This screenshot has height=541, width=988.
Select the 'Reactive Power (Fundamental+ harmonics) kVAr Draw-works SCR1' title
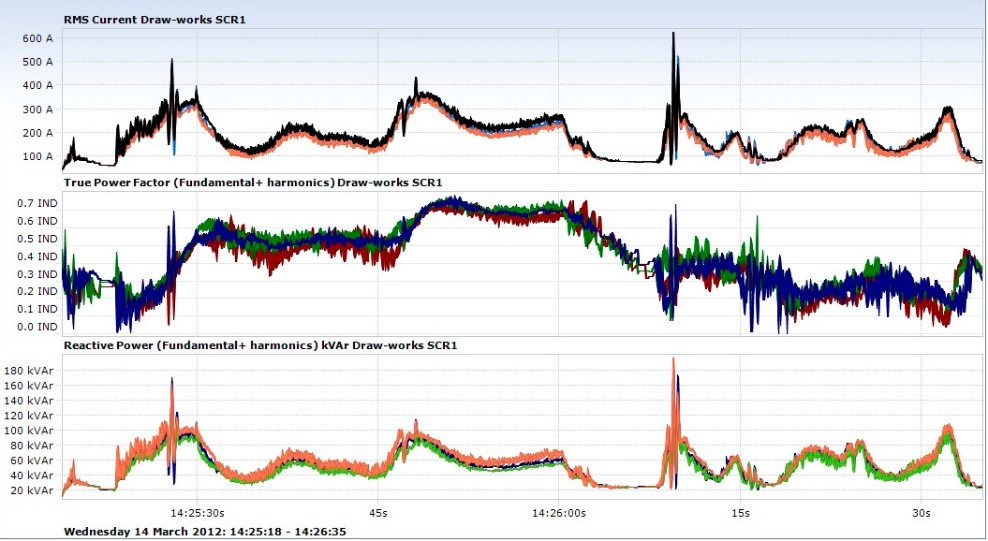click(260, 345)
